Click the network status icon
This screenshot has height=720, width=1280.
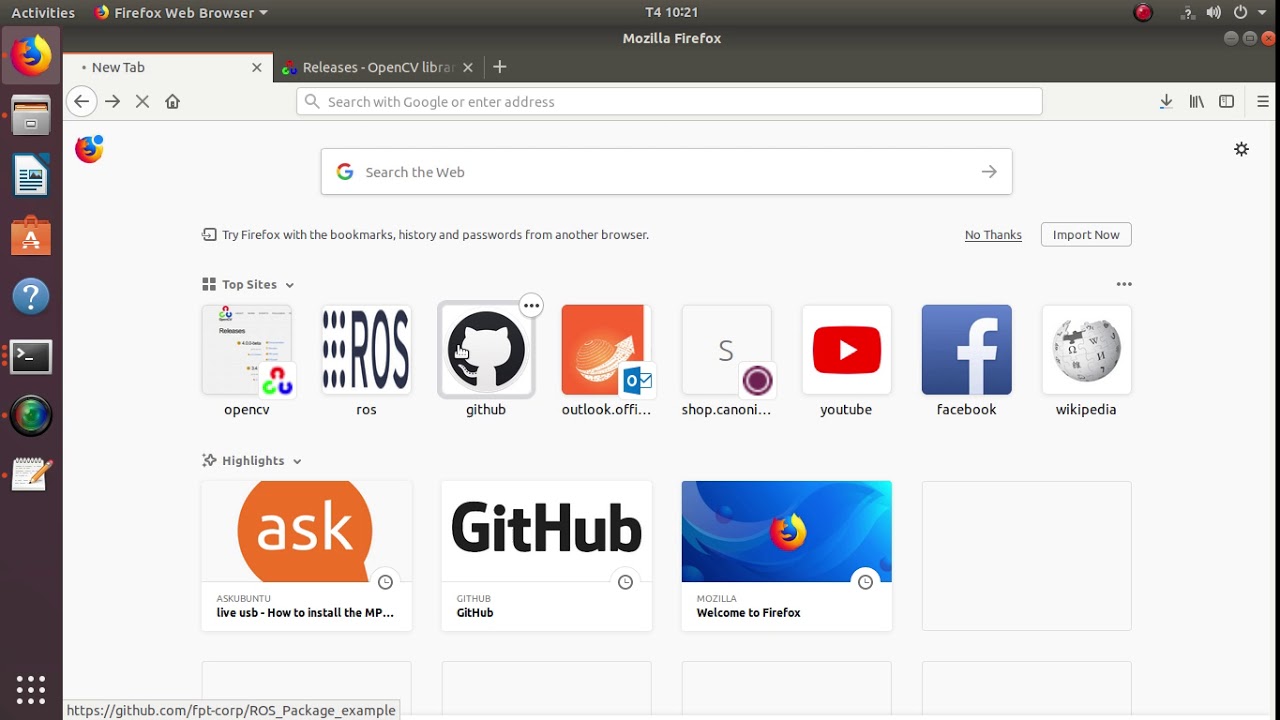coord(1188,13)
